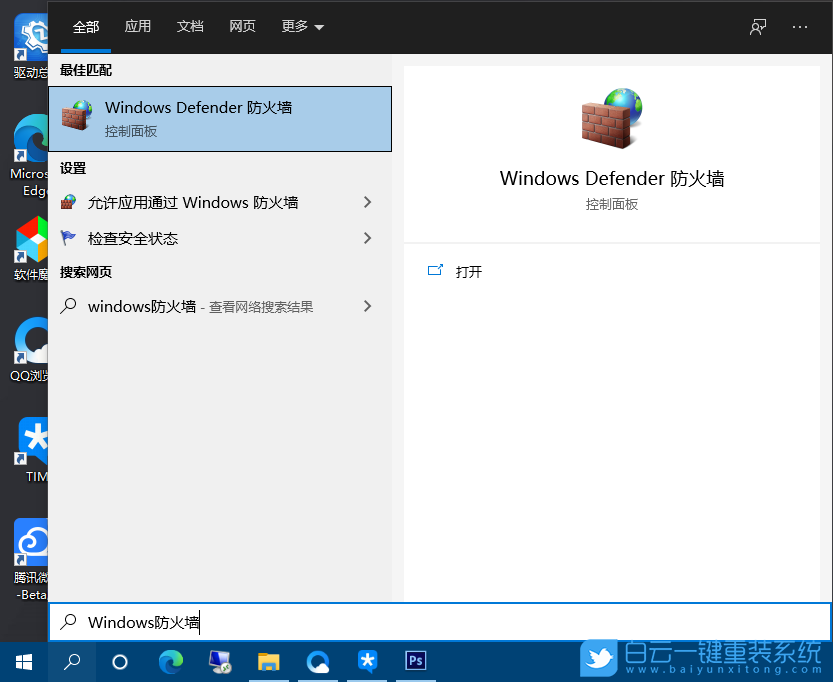The image size is (833, 682).
Task: Open Photoshop from the taskbar
Action: click(x=415, y=661)
